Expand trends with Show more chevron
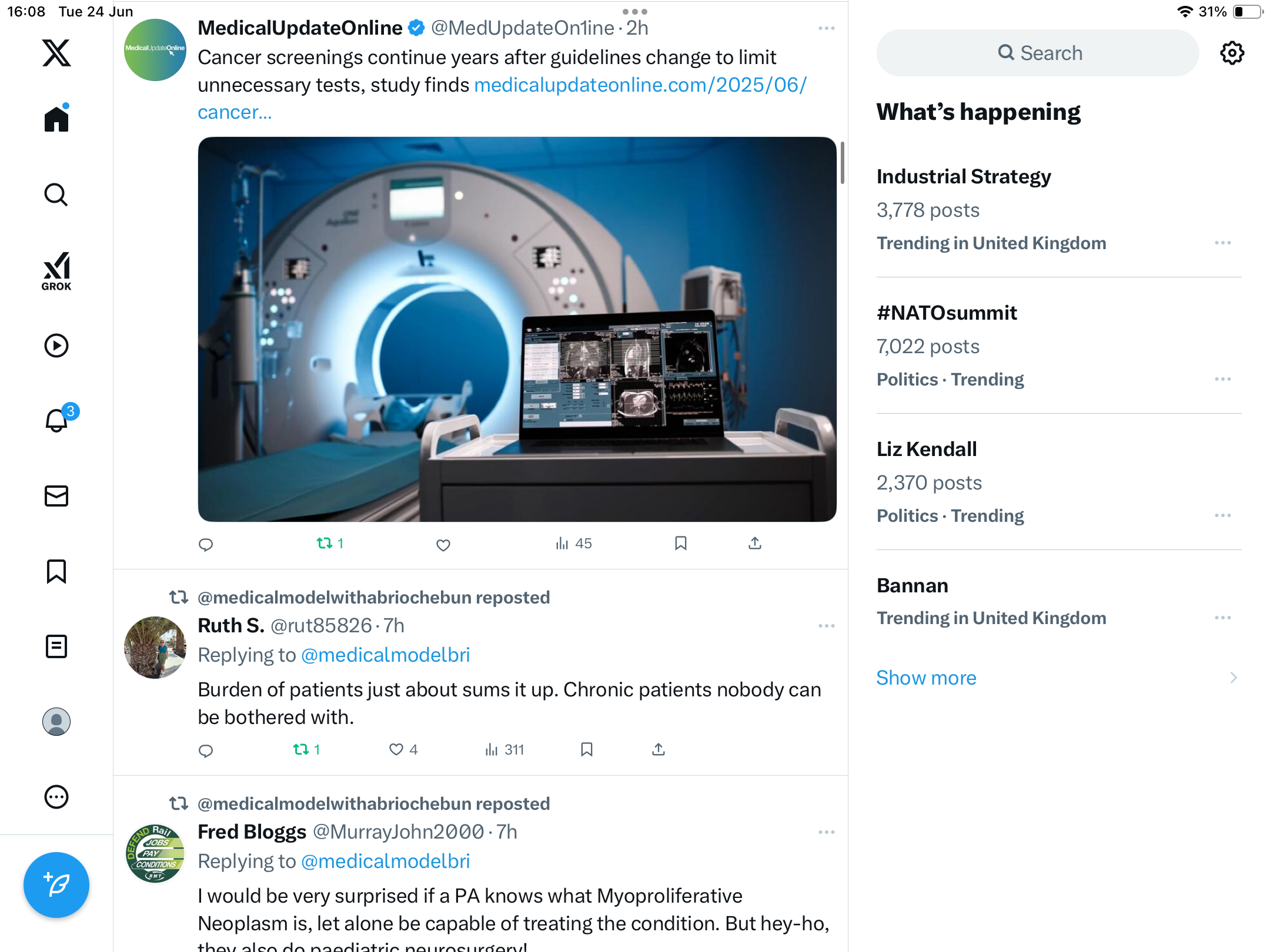This screenshot has width=1270, height=952. coord(1233,678)
